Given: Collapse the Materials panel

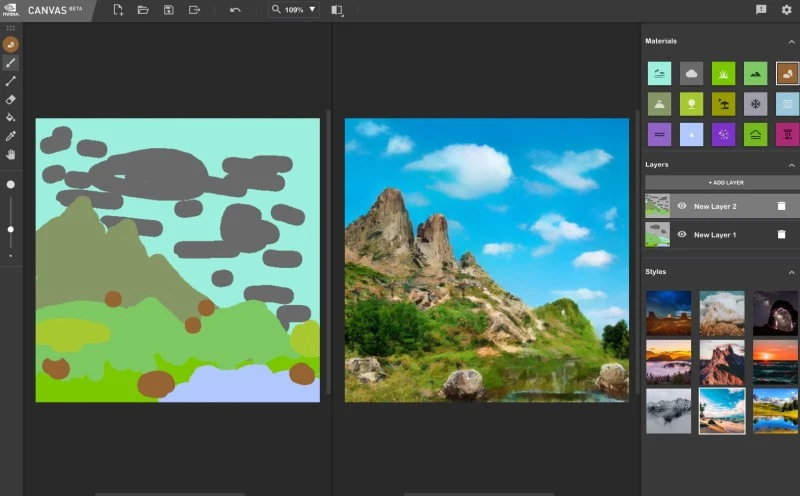Looking at the screenshot, I should [791, 41].
